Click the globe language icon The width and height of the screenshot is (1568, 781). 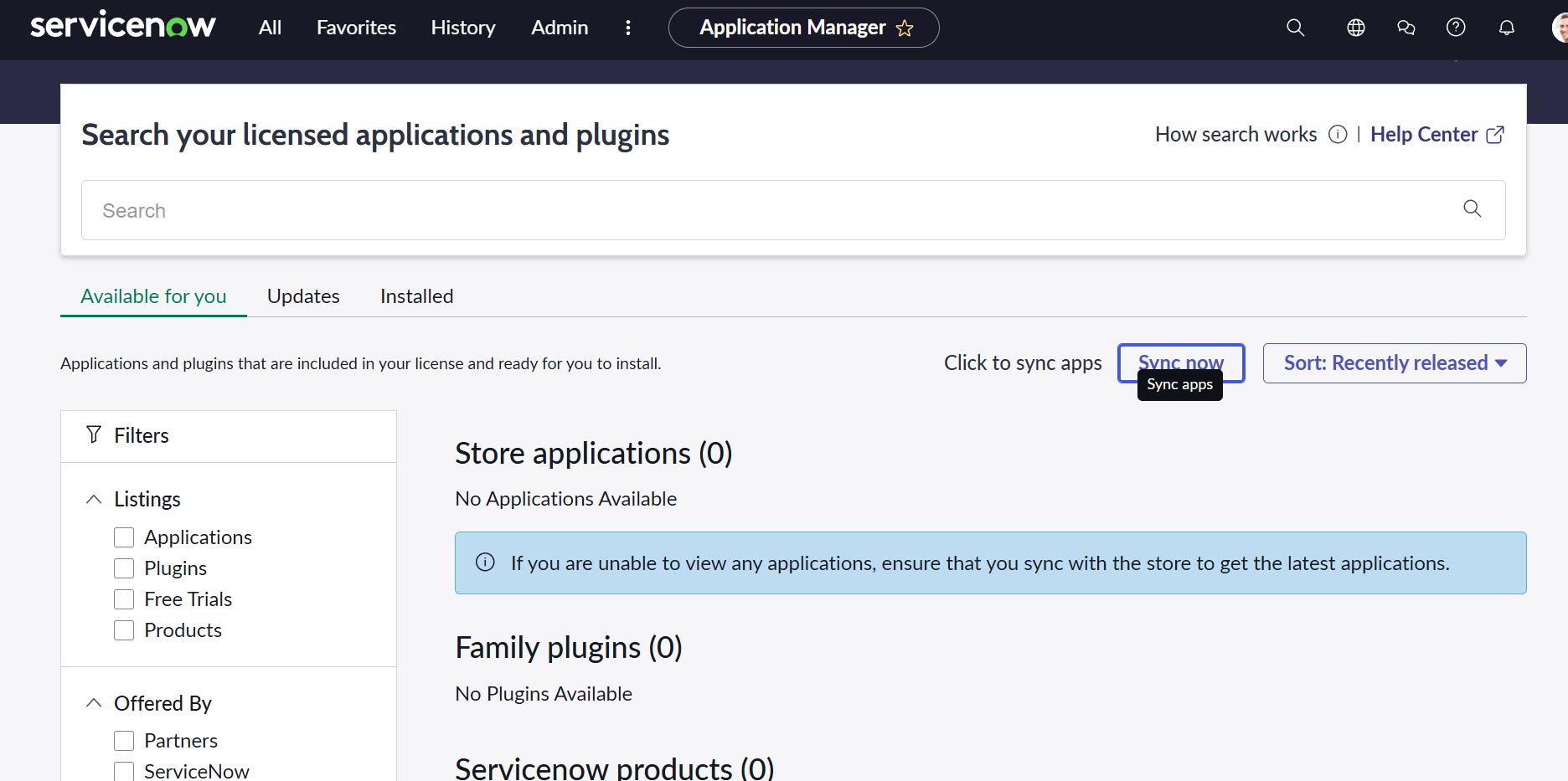pyautogui.click(x=1355, y=27)
